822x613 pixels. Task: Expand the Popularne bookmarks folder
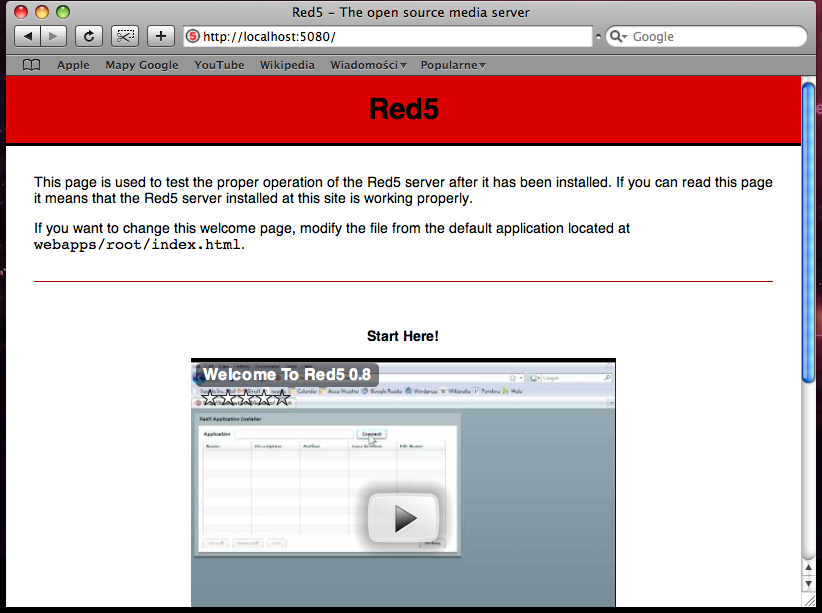pos(453,65)
